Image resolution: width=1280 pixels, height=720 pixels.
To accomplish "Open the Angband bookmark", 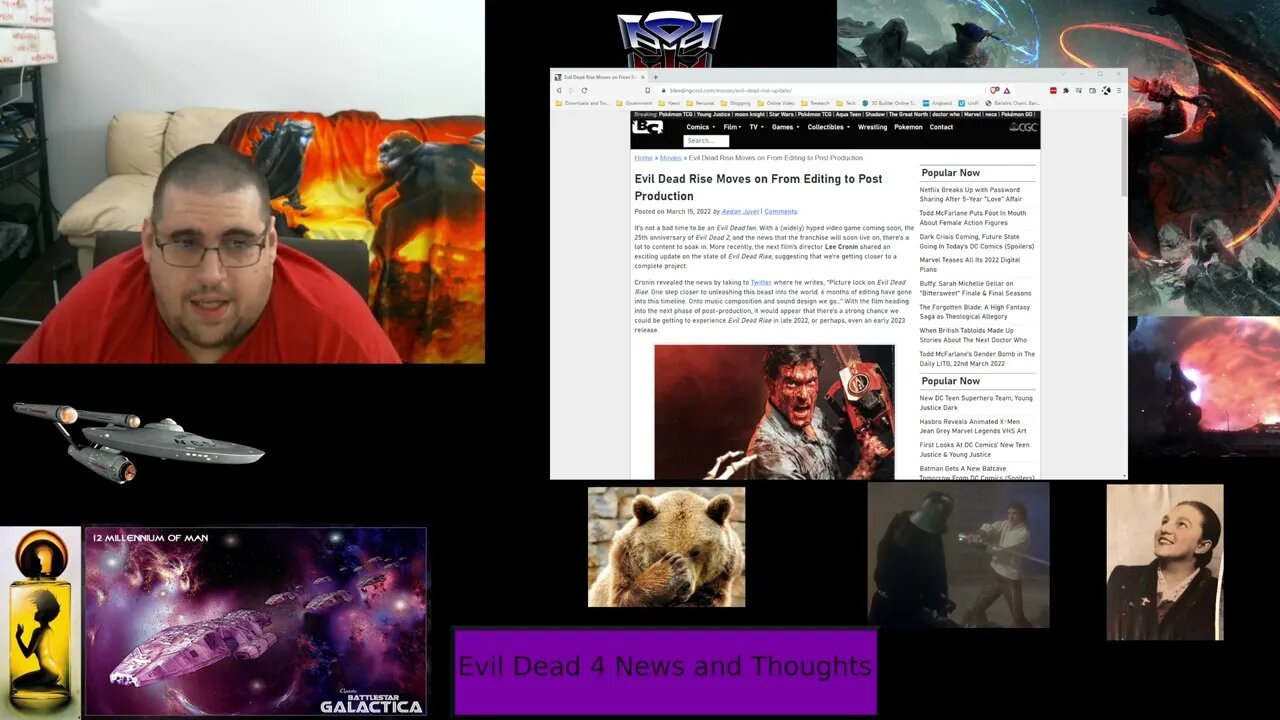I will (937, 103).
